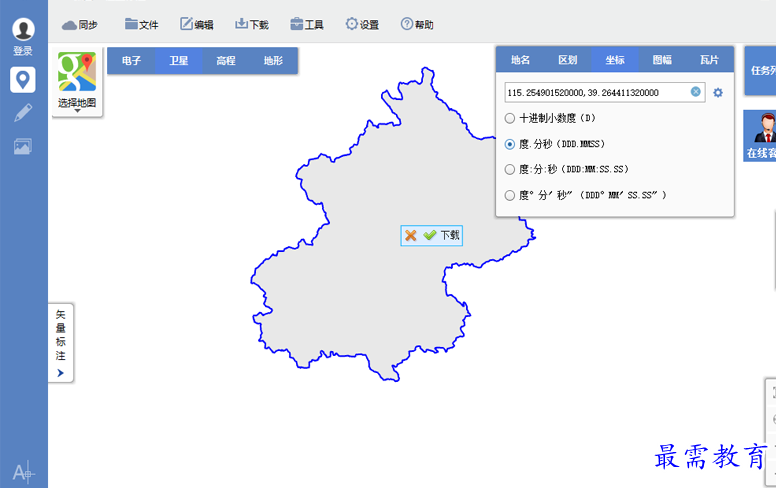Open the 选择地图 map source dropdown

point(77,82)
